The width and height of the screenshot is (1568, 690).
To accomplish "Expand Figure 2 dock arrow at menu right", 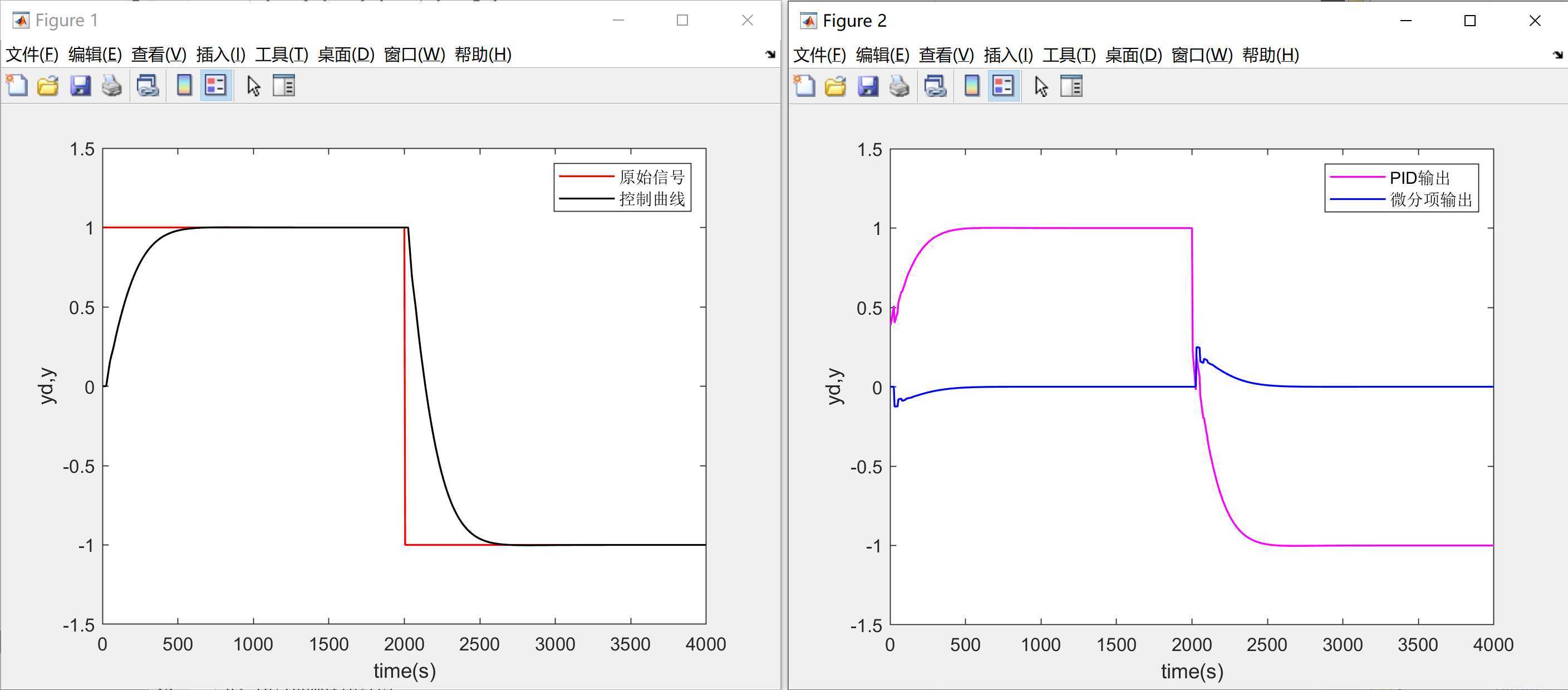I will click(x=1557, y=55).
